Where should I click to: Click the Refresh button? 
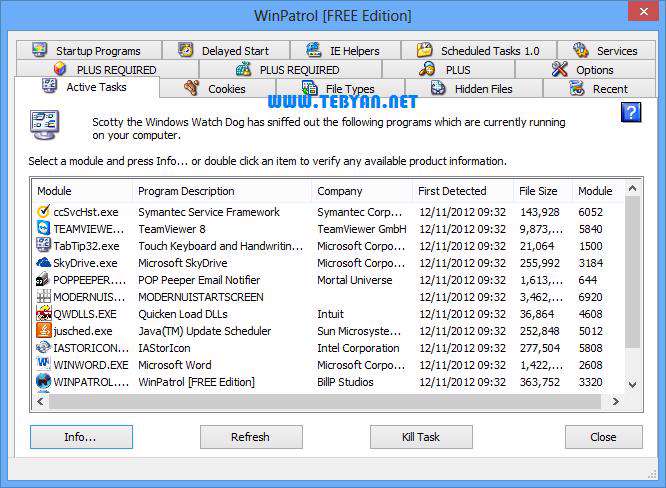tap(251, 437)
